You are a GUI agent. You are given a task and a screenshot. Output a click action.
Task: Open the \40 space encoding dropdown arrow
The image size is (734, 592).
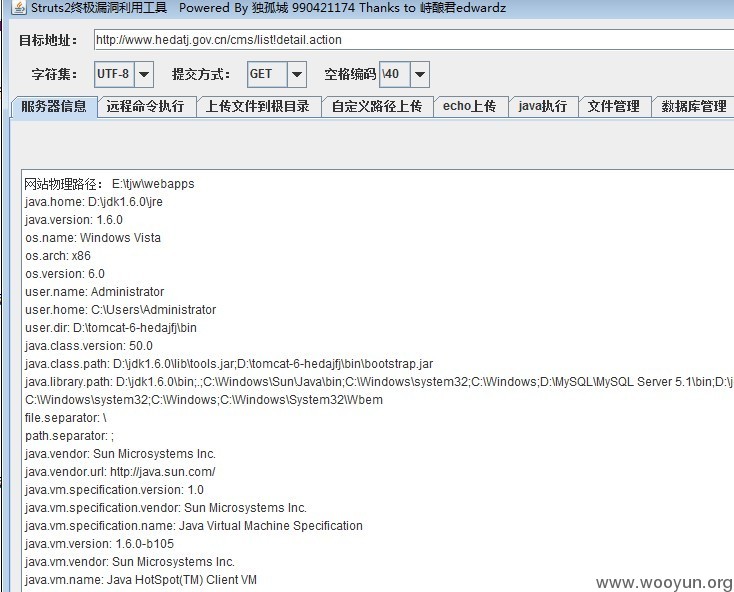420,74
